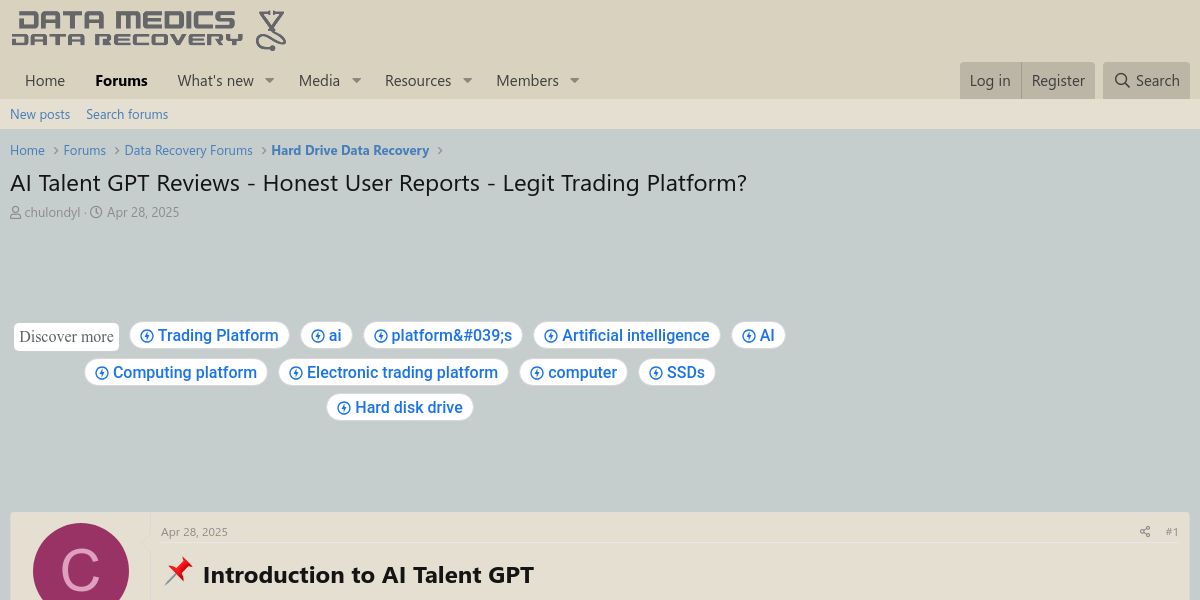1200x600 pixels.
Task: Click the pushpin icon beside Introduction heading
Action: coord(178,572)
